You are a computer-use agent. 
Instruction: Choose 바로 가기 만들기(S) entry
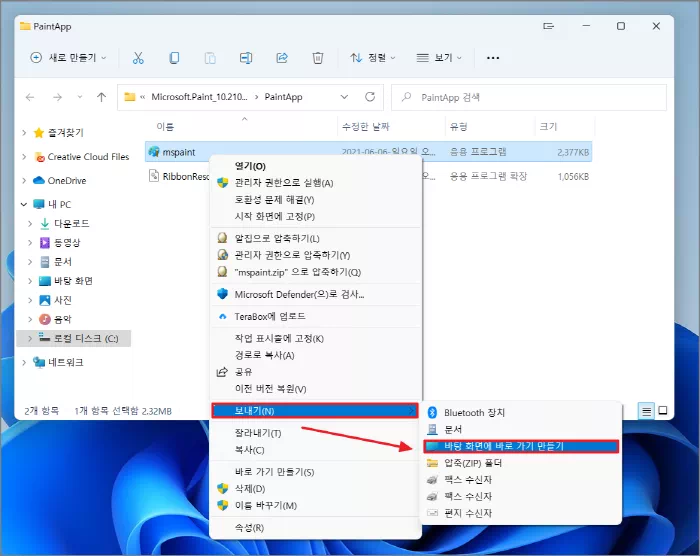316,472
